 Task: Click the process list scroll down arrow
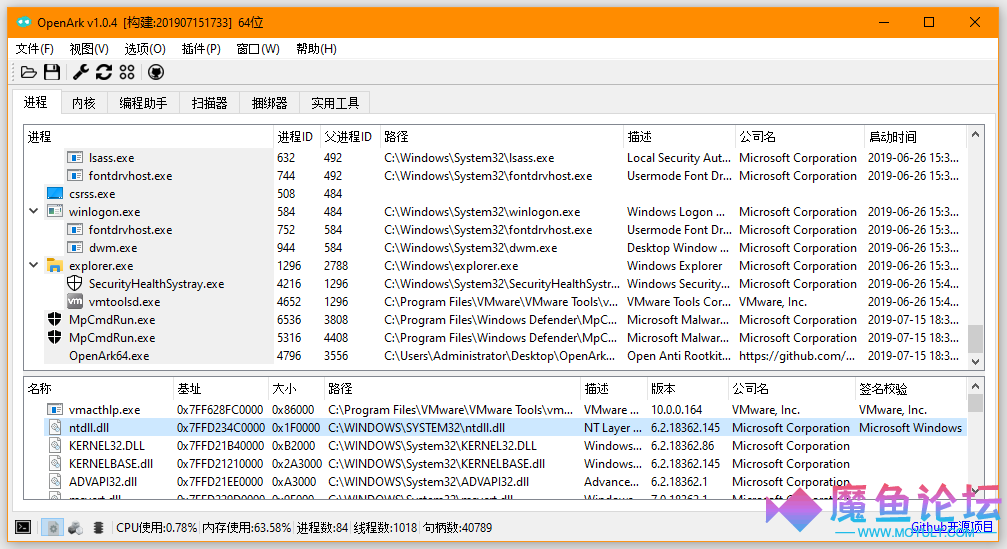(975, 362)
